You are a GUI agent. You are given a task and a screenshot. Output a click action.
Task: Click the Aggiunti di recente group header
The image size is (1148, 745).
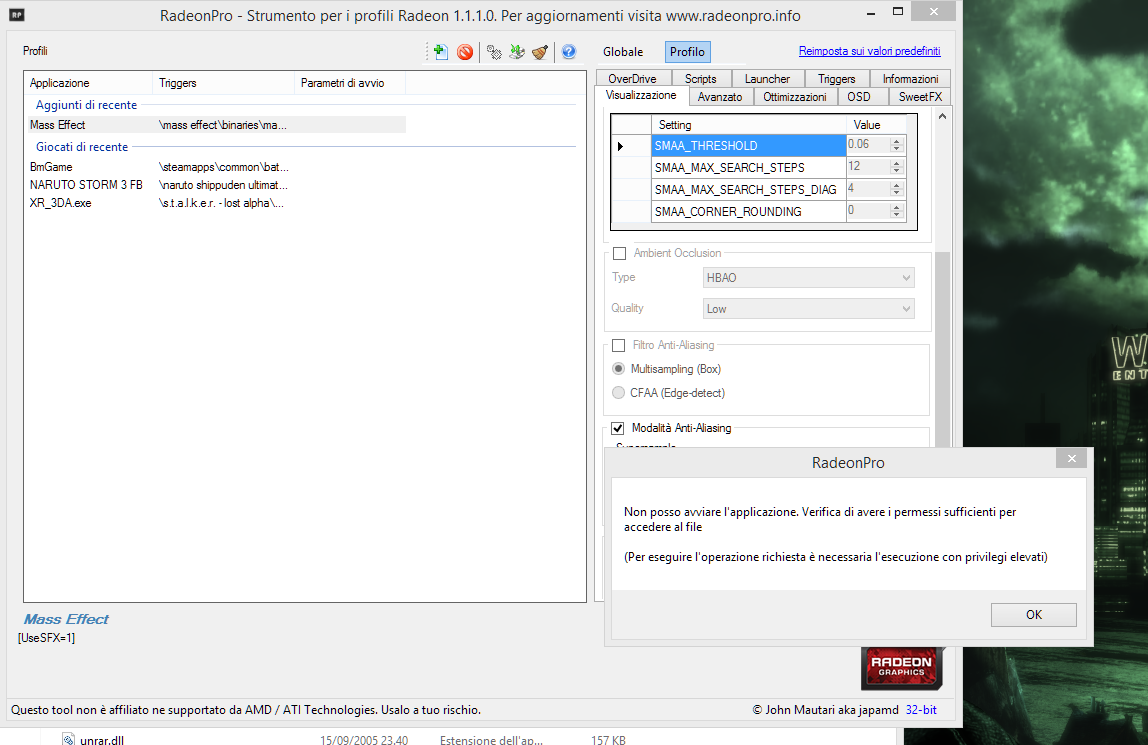(86, 105)
